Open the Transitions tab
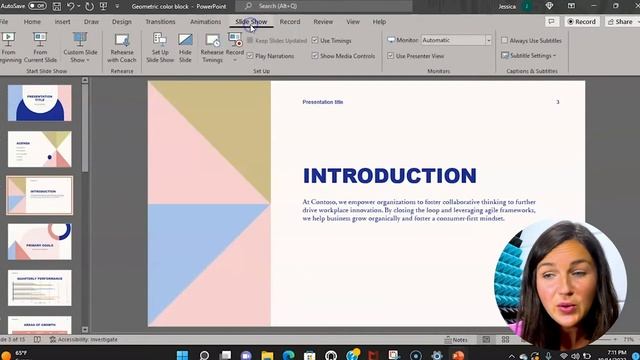 coord(160,22)
